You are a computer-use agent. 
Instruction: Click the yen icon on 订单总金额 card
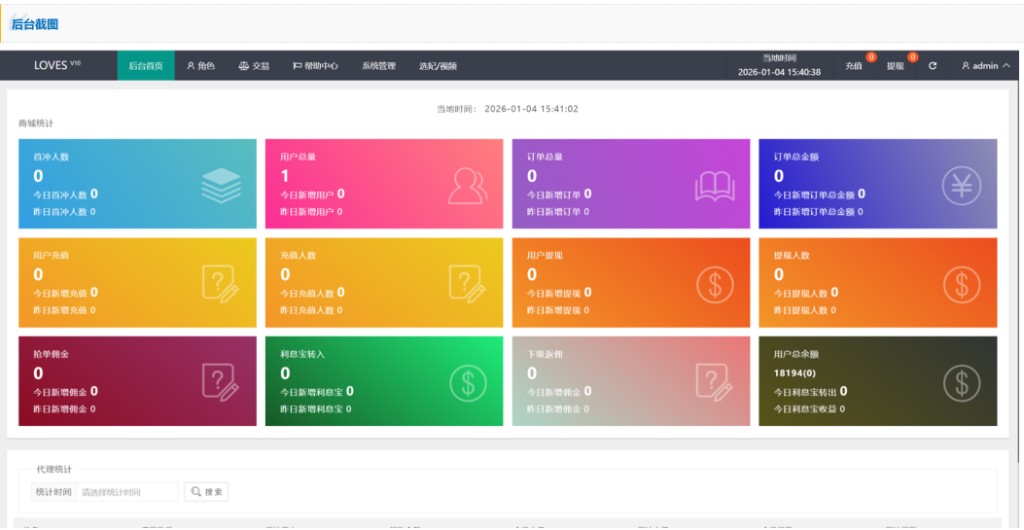tap(961, 185)
